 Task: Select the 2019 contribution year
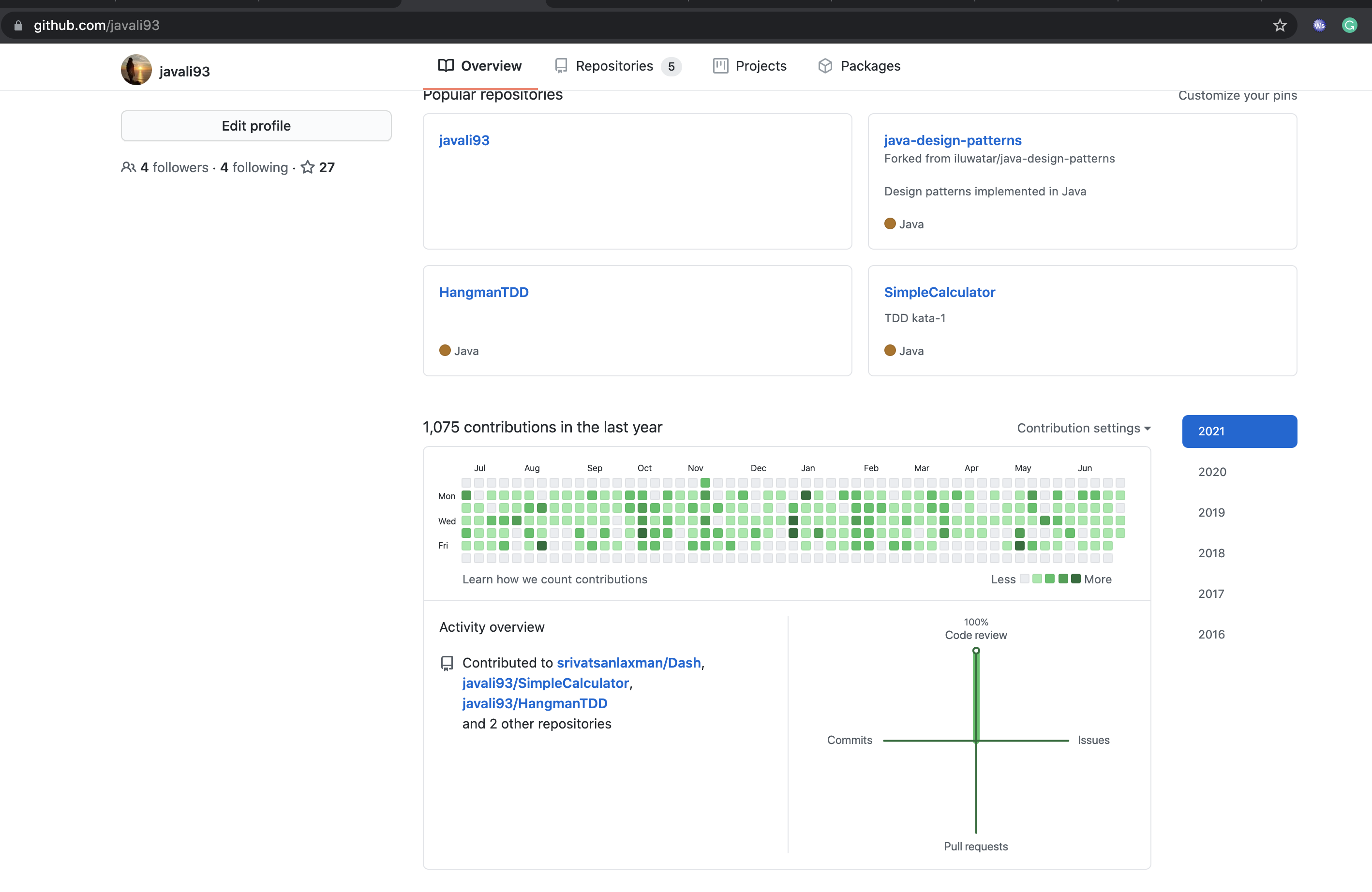pyautogui.click(x=1211, y=512)
